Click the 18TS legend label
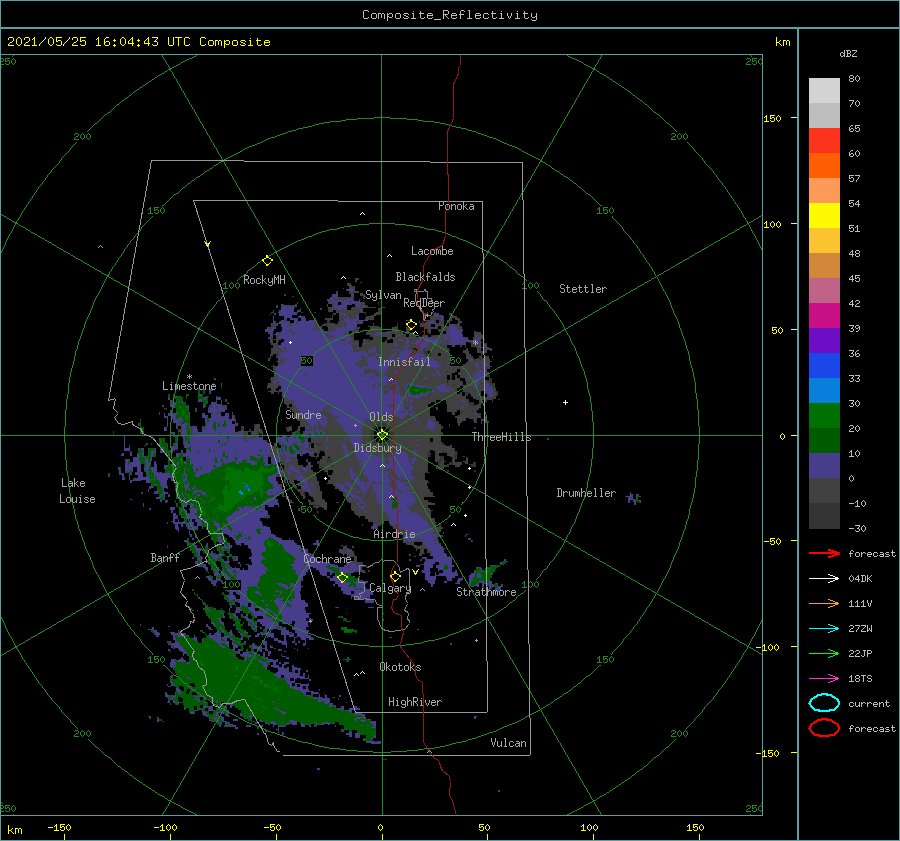 [x=860, y=679]
